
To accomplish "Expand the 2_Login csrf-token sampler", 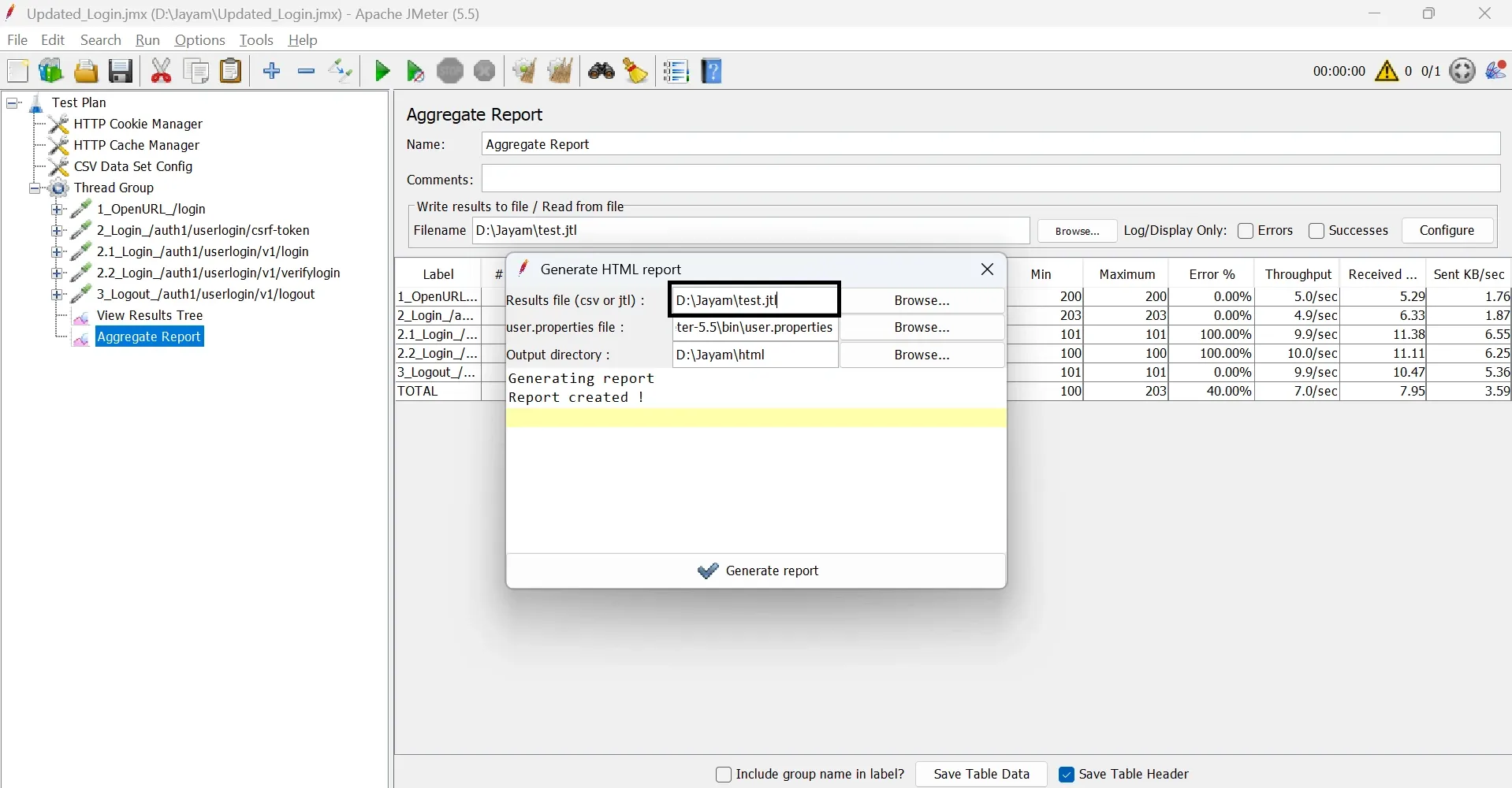I will pos(57,230).
